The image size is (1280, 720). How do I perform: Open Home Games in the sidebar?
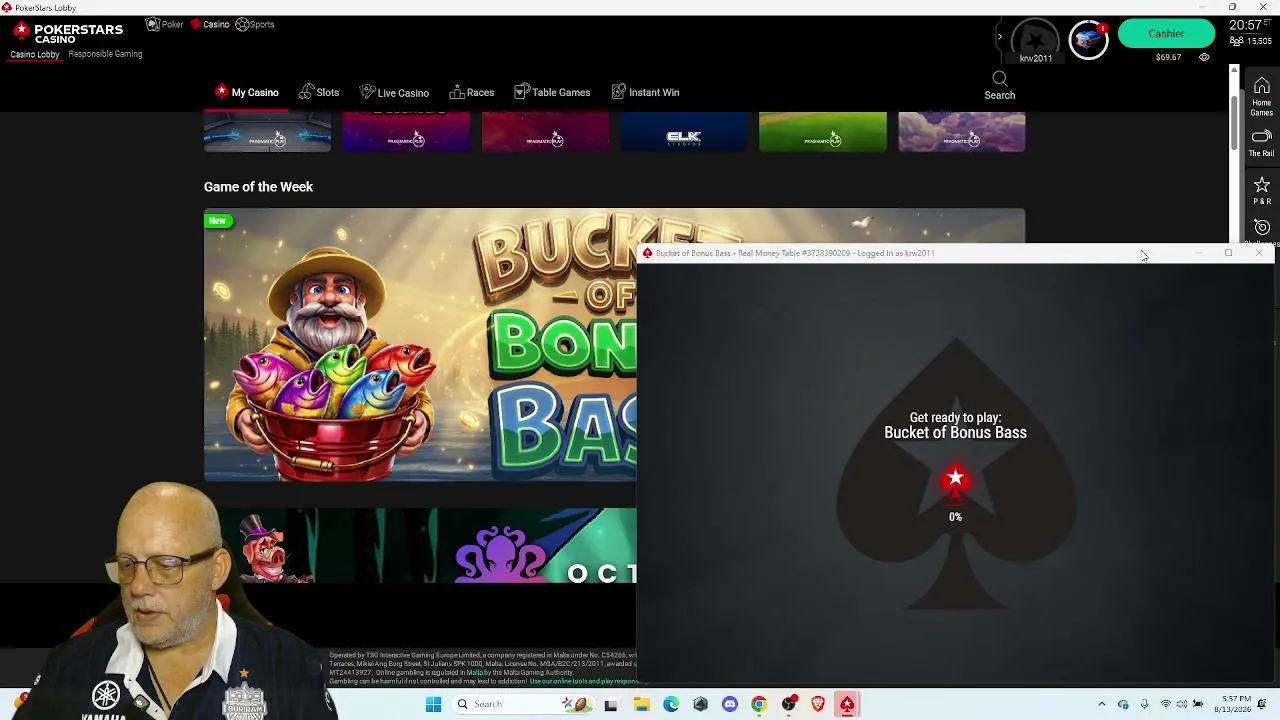[x=1262, y=96]
